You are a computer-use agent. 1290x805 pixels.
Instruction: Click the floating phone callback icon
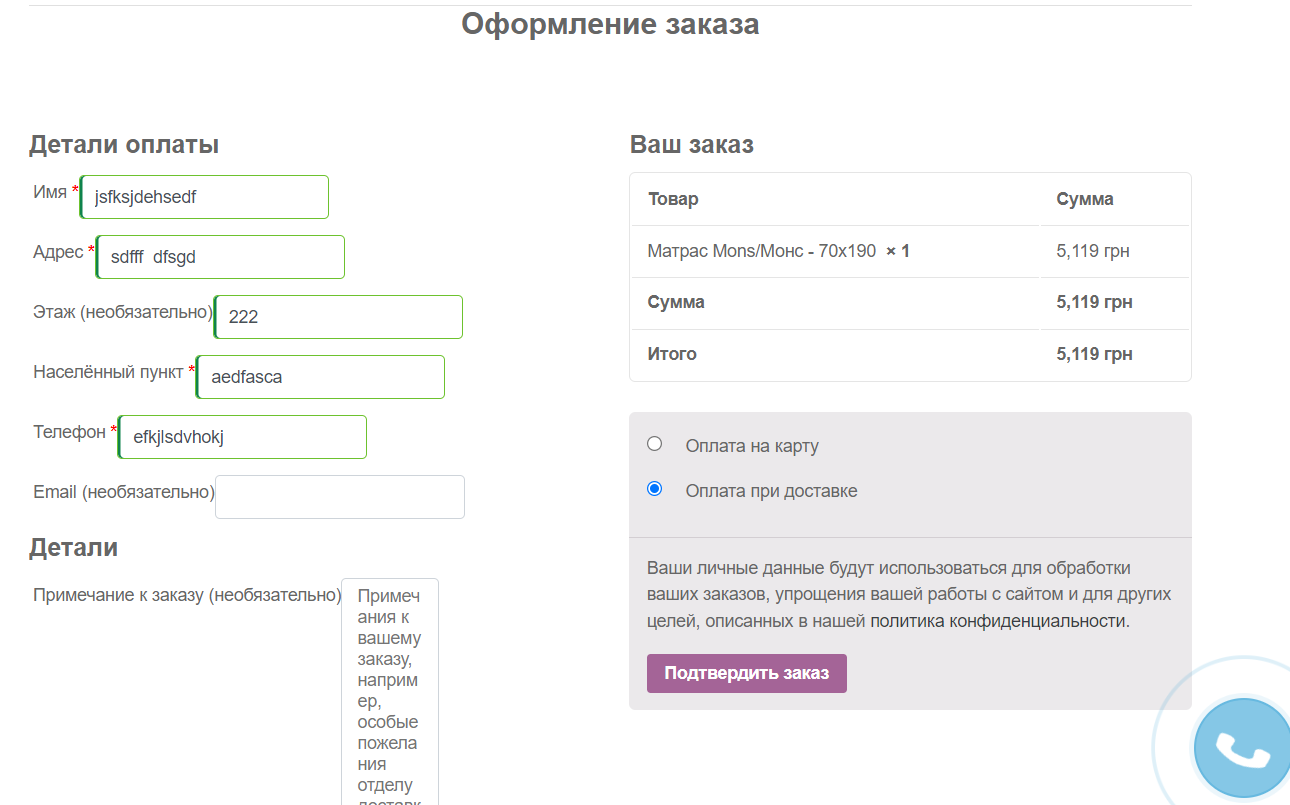pyautogui.click(x=1241, y=748)
